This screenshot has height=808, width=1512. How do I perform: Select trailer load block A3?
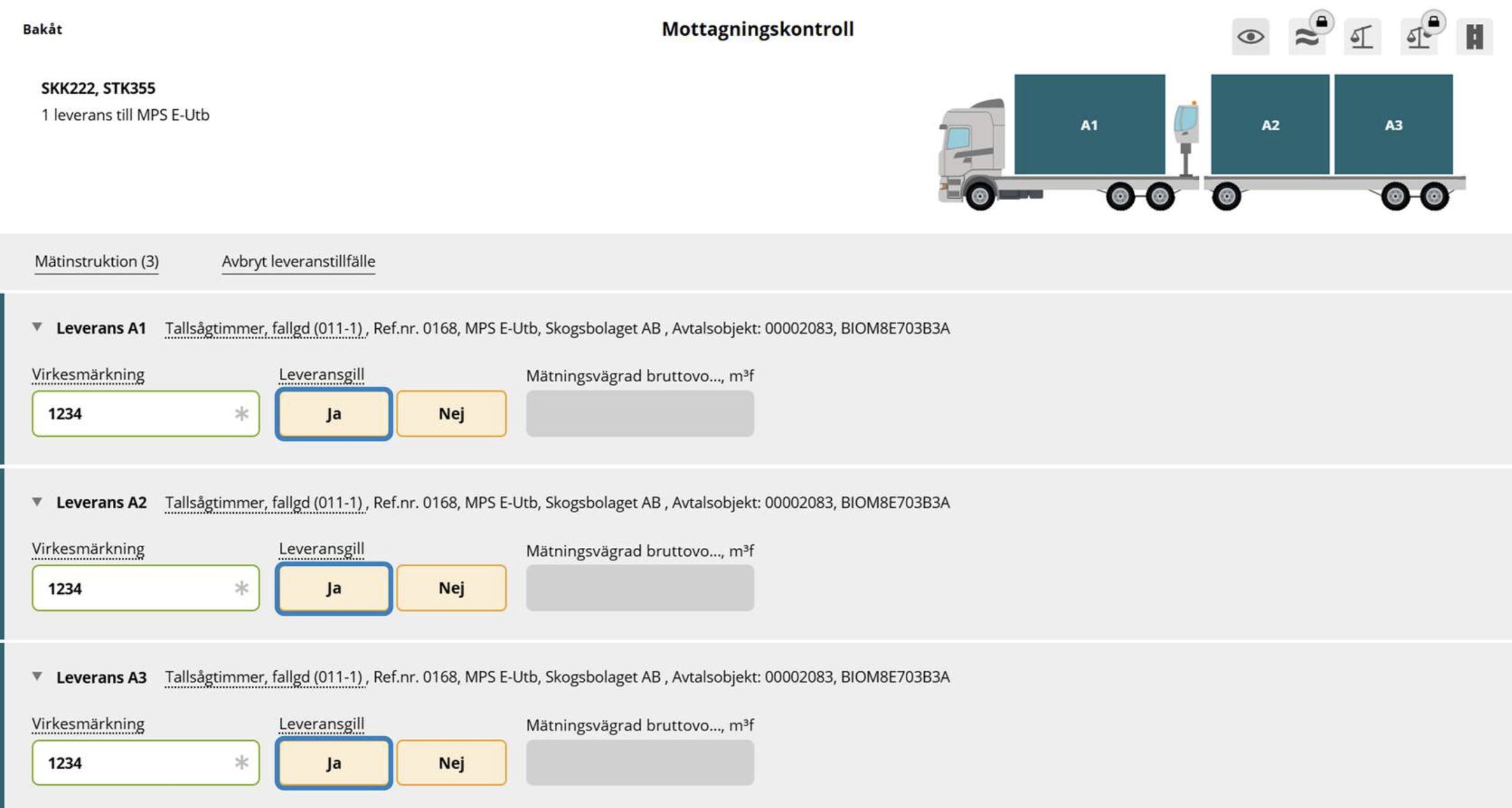tap(1393, 124)
